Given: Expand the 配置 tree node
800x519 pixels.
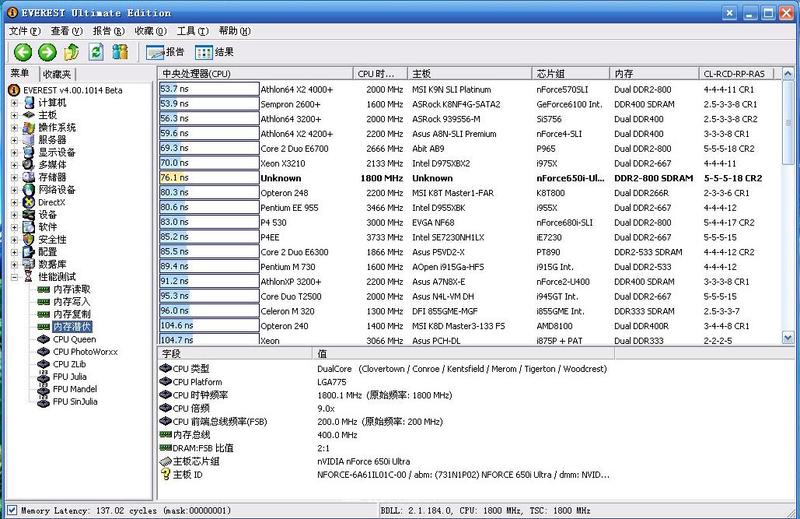Looking at the screenshot, I should [x=14, y=252].
